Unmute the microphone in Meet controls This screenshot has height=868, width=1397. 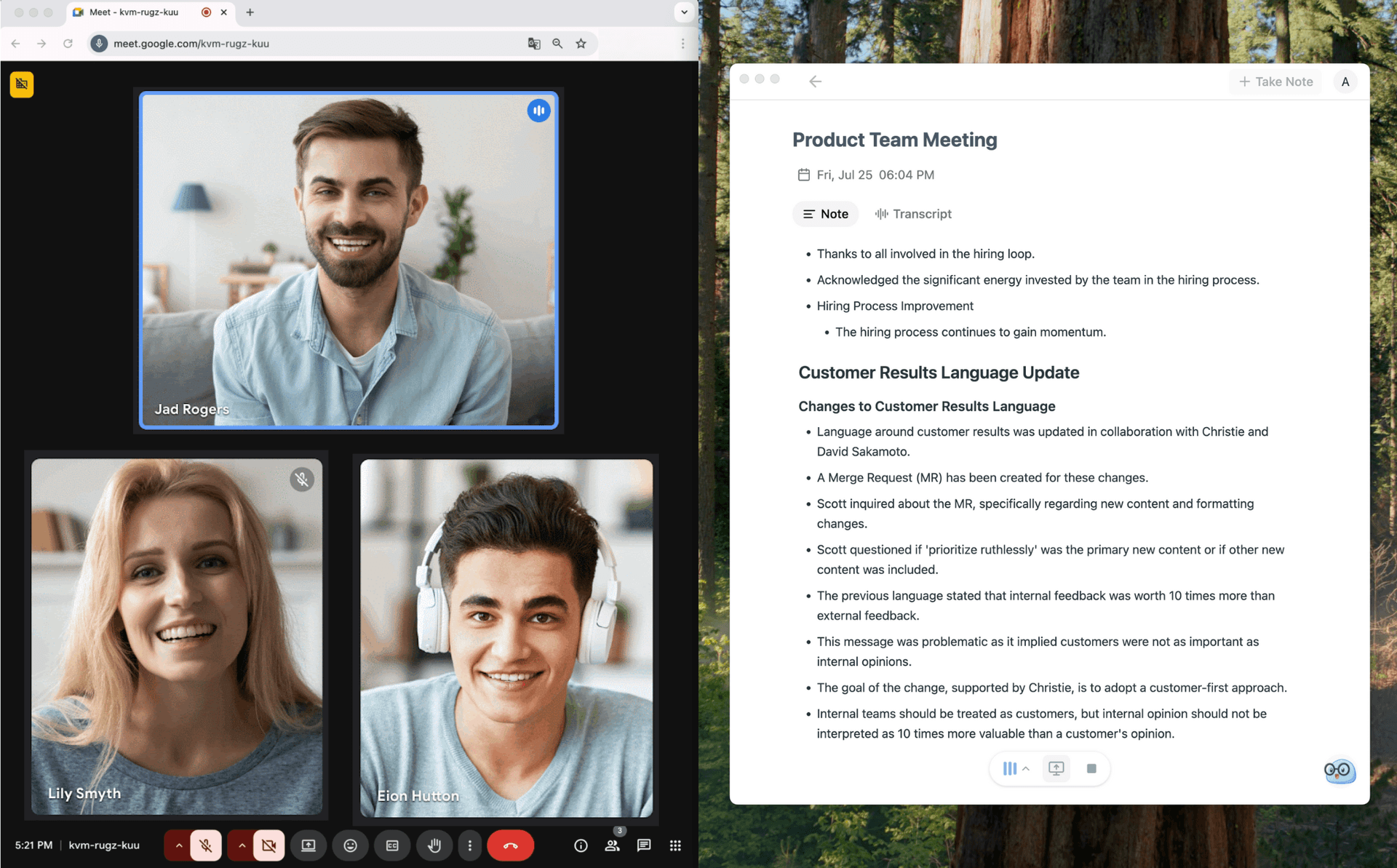[x=206, y=845]
